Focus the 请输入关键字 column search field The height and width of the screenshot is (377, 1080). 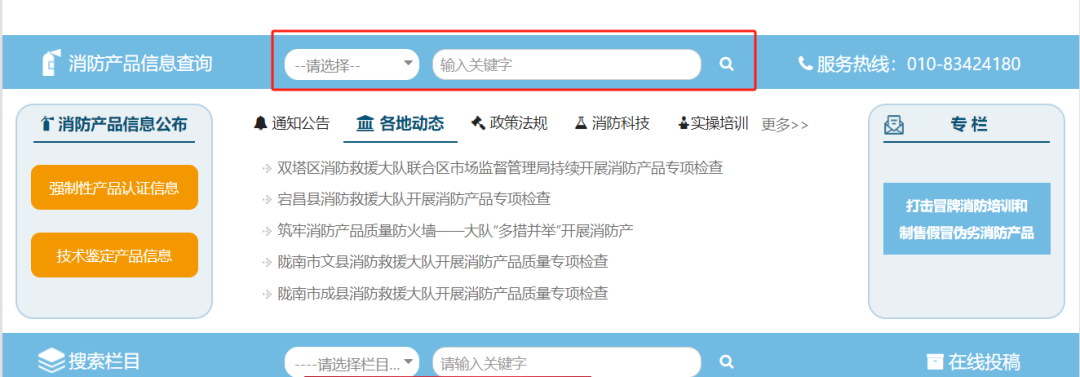(x=566, y=362)
